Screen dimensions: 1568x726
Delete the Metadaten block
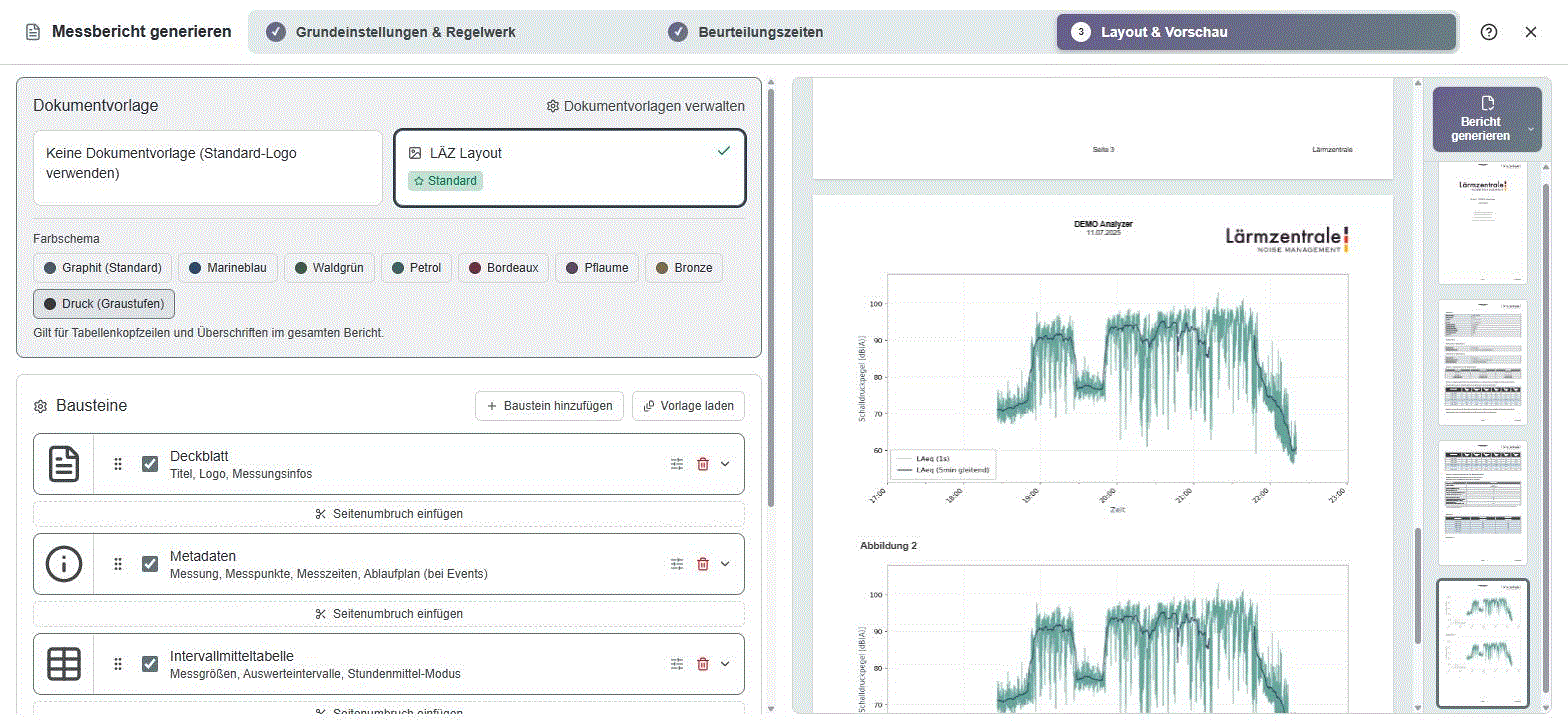click(703, 564)
